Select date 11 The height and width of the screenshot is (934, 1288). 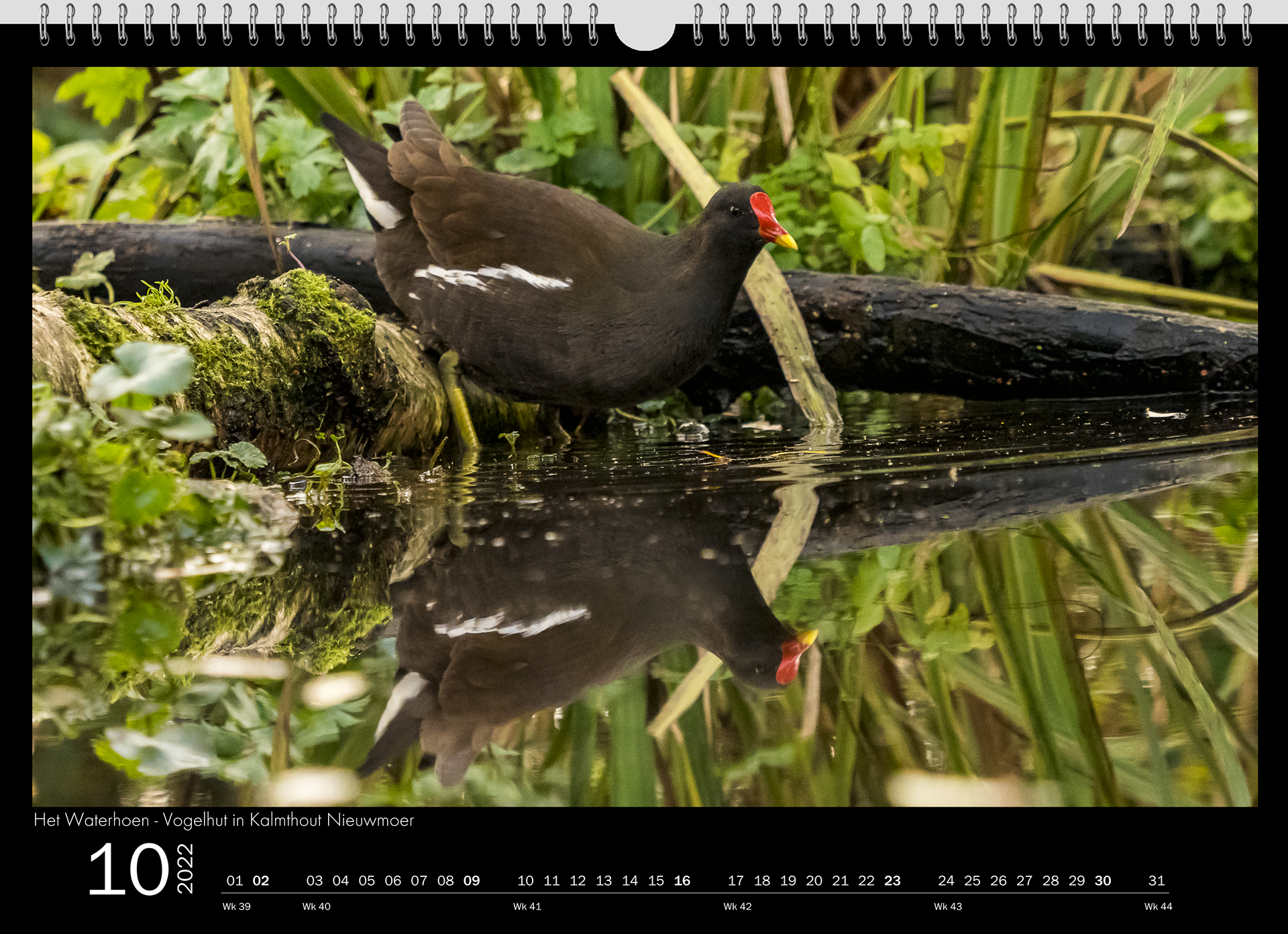click(552, 880)
